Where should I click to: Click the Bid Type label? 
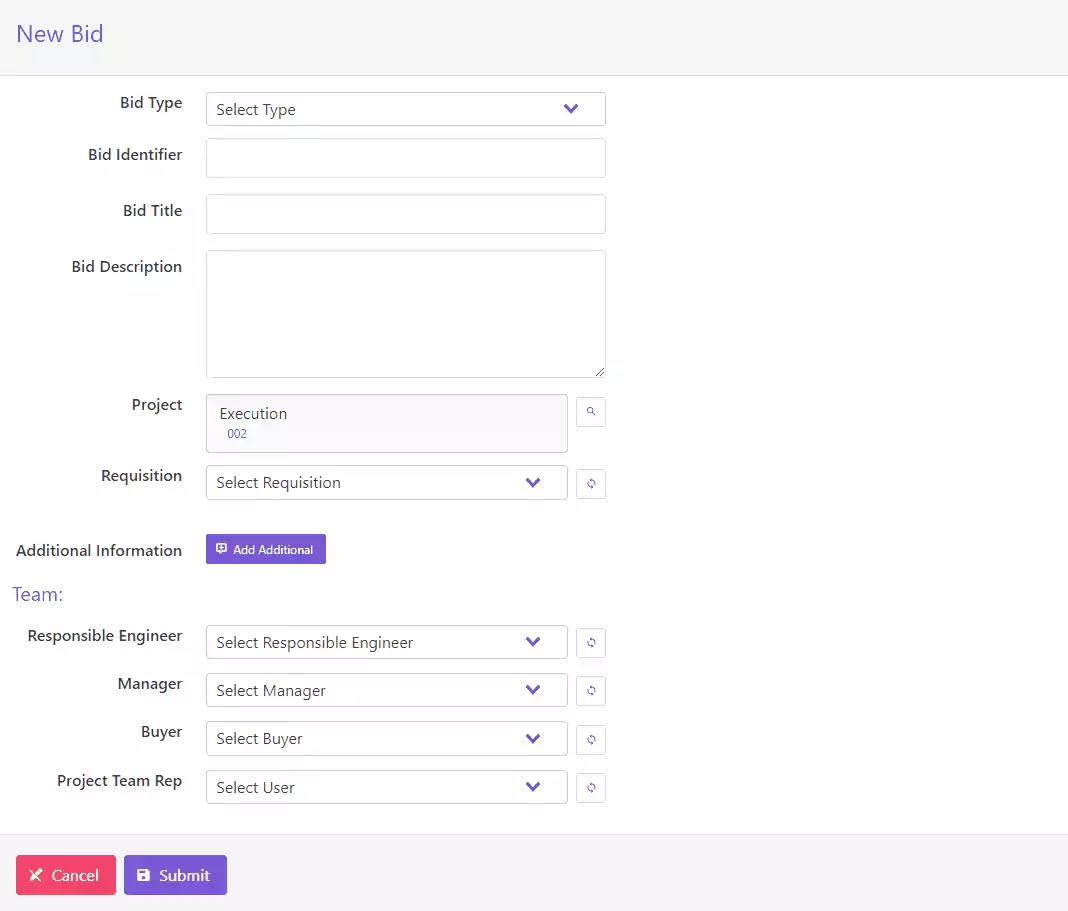coord(151,103)
